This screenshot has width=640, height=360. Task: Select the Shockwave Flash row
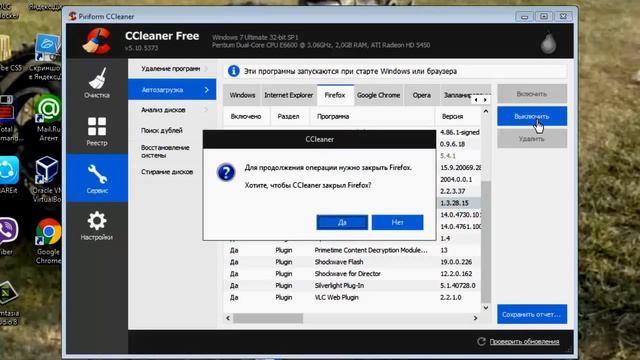[352, 262]
